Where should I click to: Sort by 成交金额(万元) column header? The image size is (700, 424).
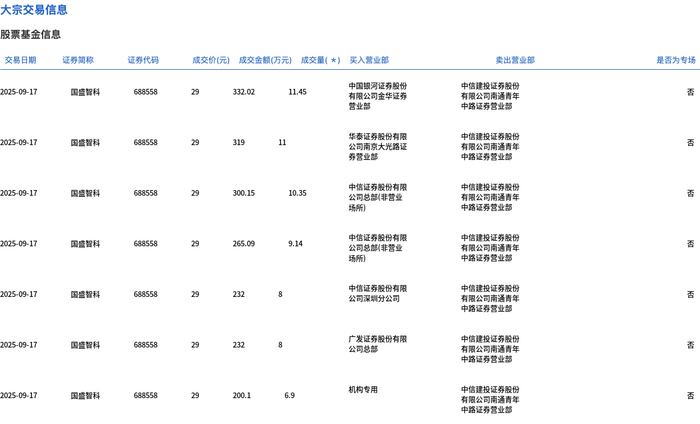tap(265, 60)
